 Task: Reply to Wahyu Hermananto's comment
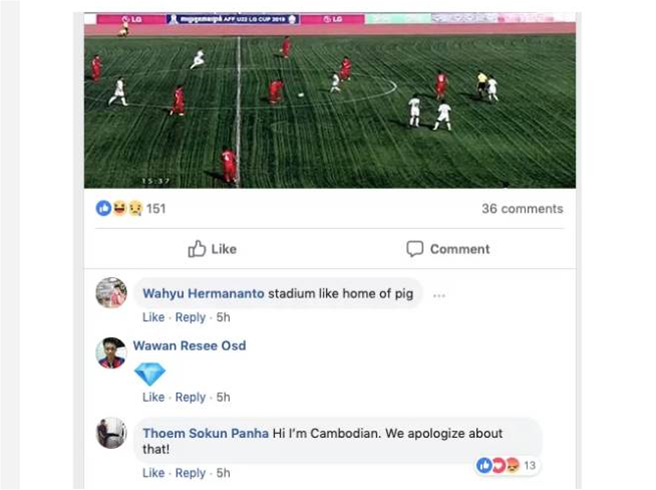coord(190,318)
